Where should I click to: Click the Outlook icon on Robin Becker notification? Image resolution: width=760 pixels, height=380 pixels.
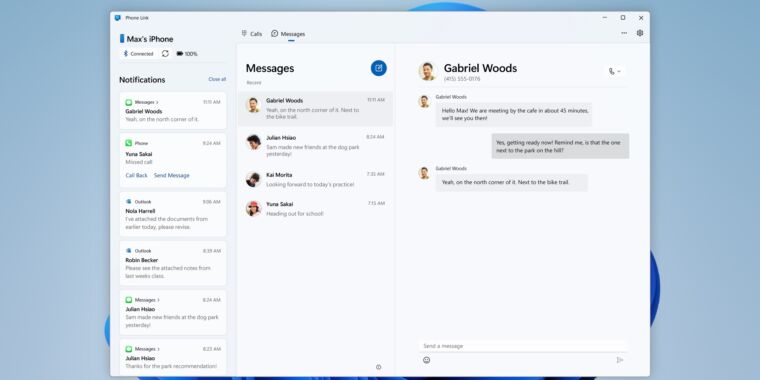128,251
